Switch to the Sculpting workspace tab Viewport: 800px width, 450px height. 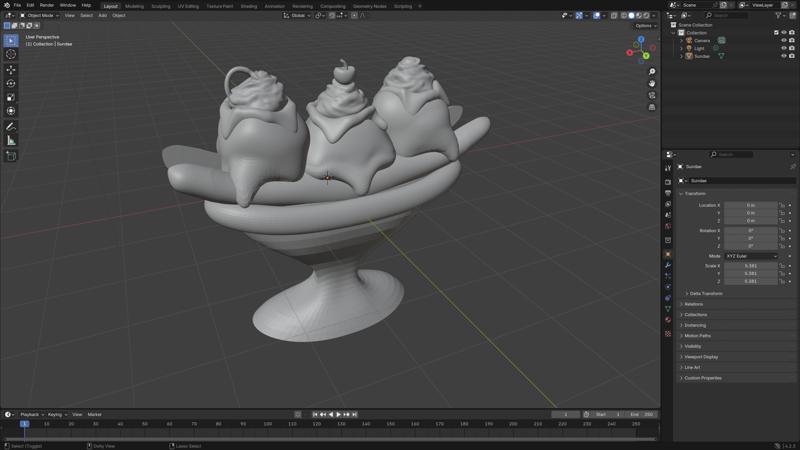160,6
